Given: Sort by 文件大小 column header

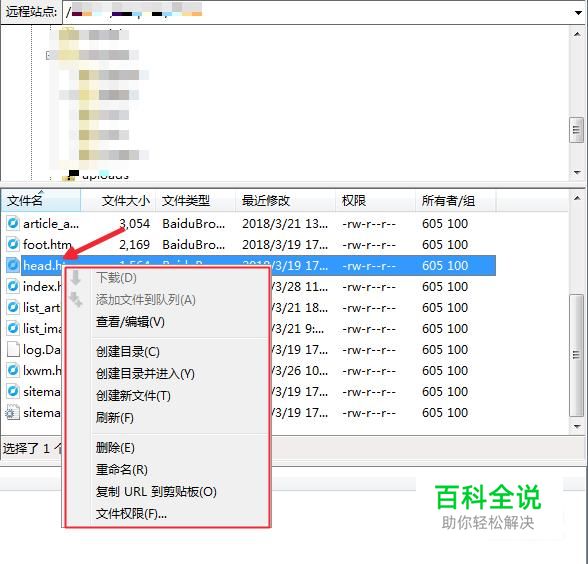Looking at the screenshot, I should pos(118,201).
